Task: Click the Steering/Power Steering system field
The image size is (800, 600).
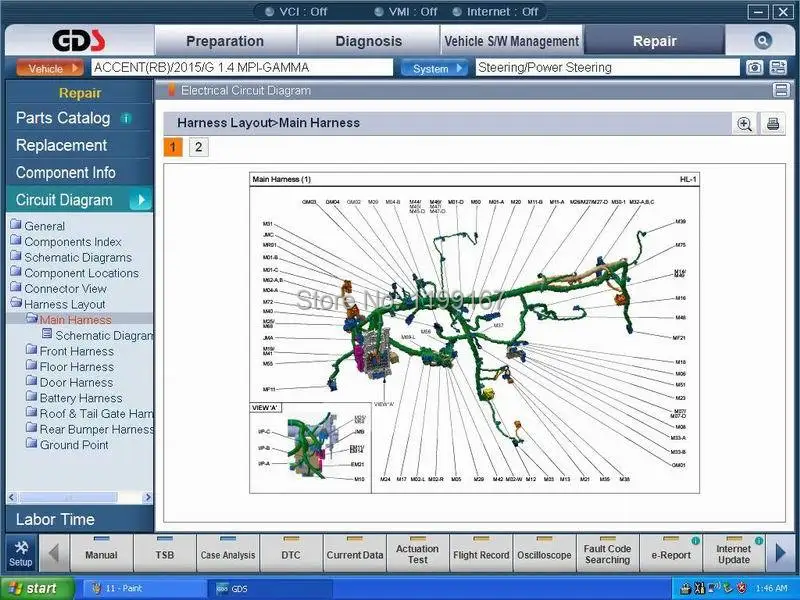Action: pos(607,68)
